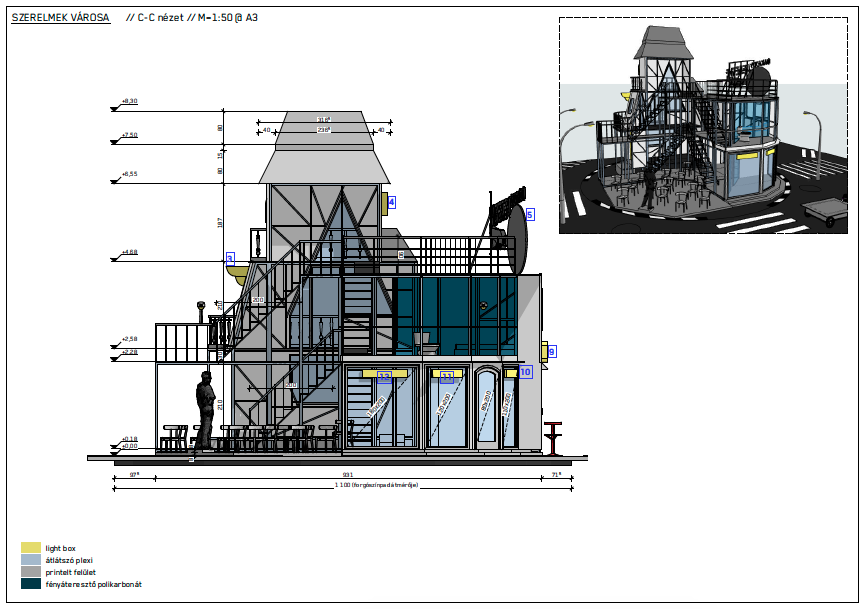Select the blue marker tag 4
This screenshot has width=862, height=609.
(392, 202)
